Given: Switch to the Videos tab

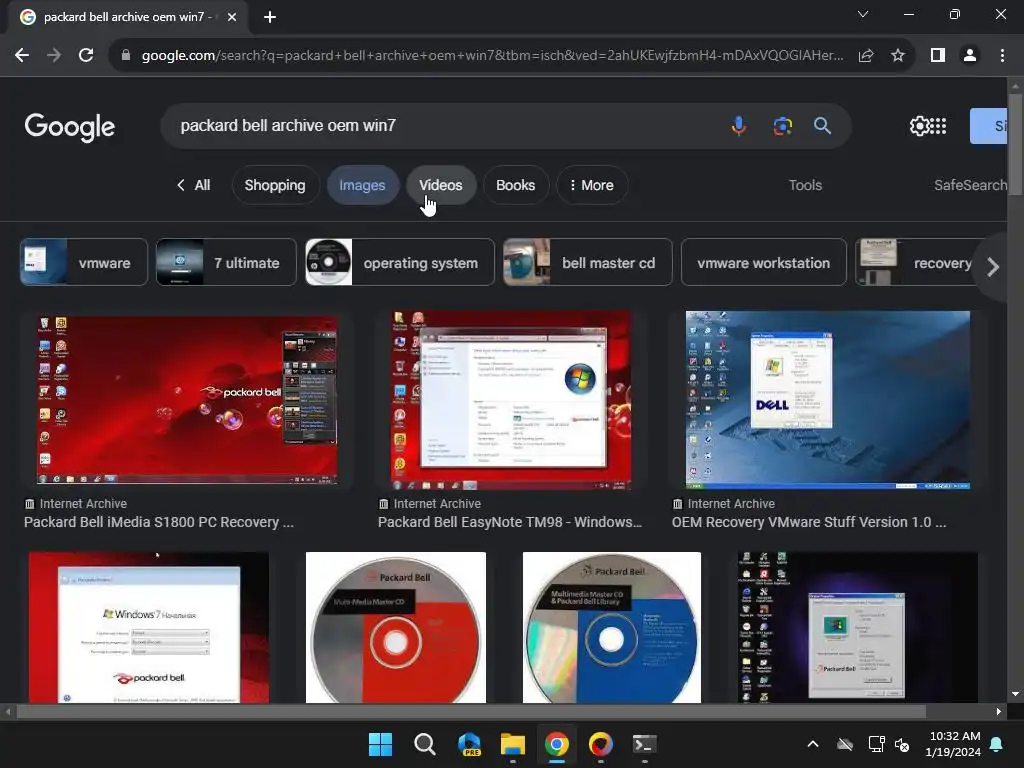Looking at the screenshot, I should click(x=441, y=185).
